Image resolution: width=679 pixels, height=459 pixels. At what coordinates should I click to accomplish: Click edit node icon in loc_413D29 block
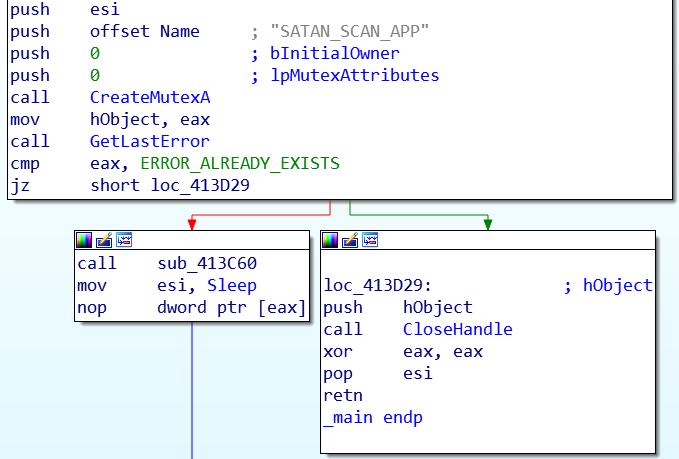click(x=351, y=240)
